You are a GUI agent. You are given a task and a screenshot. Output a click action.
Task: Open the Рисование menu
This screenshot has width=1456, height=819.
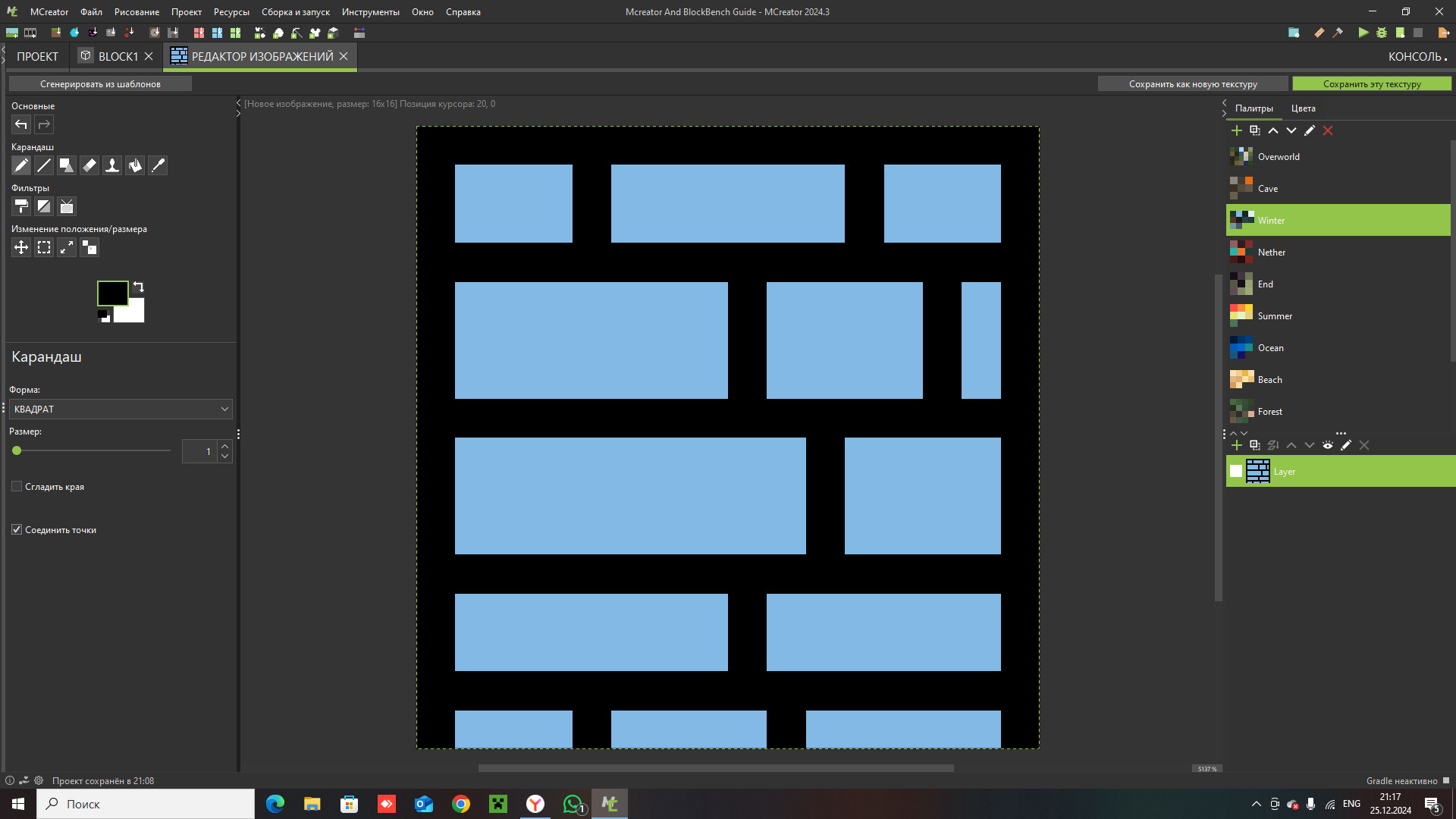(136, 11)
